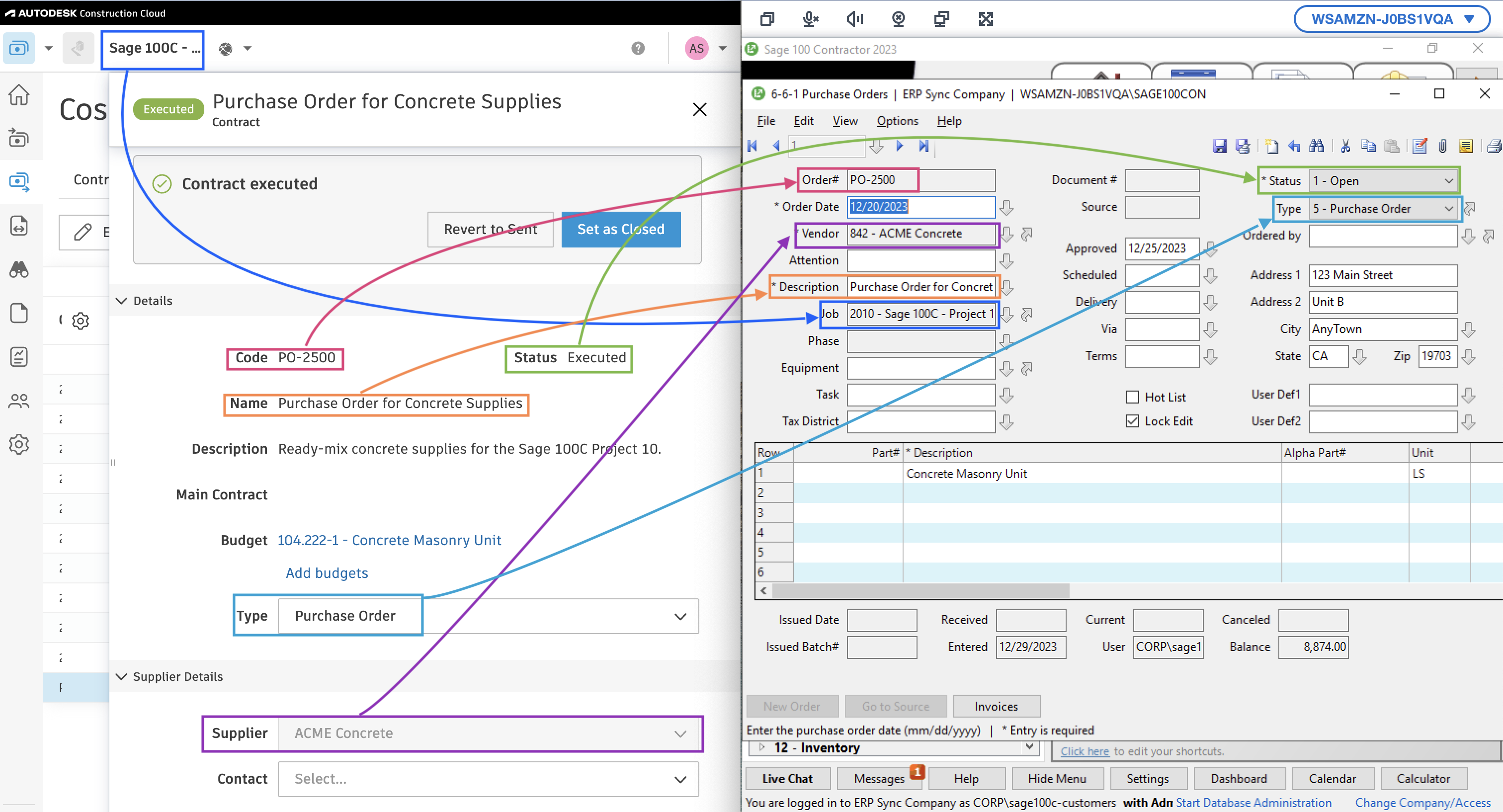The height and width of the screenshot is (812, 1503).
Task: Click the paperclip Attachments icon in the Sage toolbar
Action: point(1443,147)
